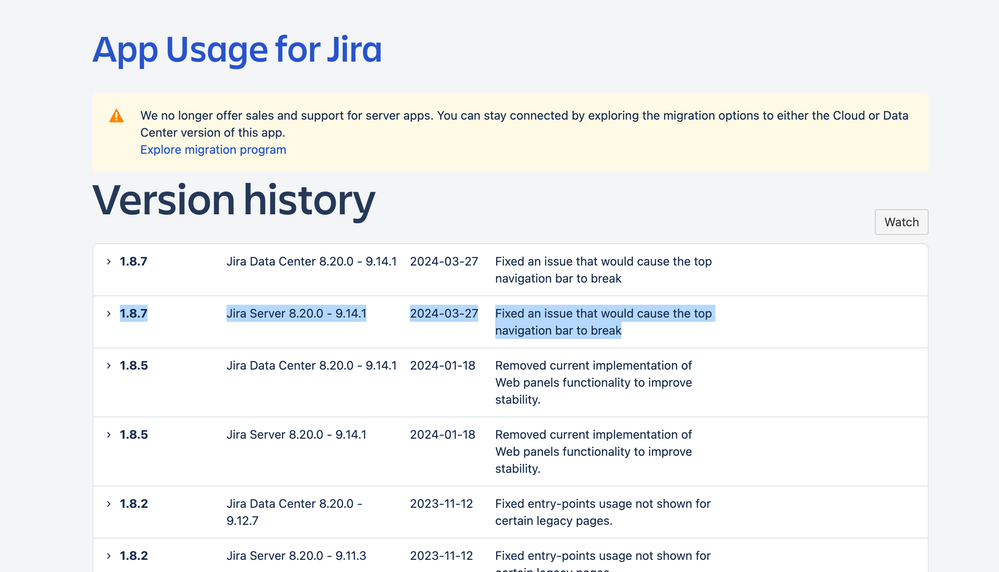Click 'Jira Data Center 8.20.0 - 9.14.1' in 1.8.7 row

pyautogui.click(x=312, y=261)
